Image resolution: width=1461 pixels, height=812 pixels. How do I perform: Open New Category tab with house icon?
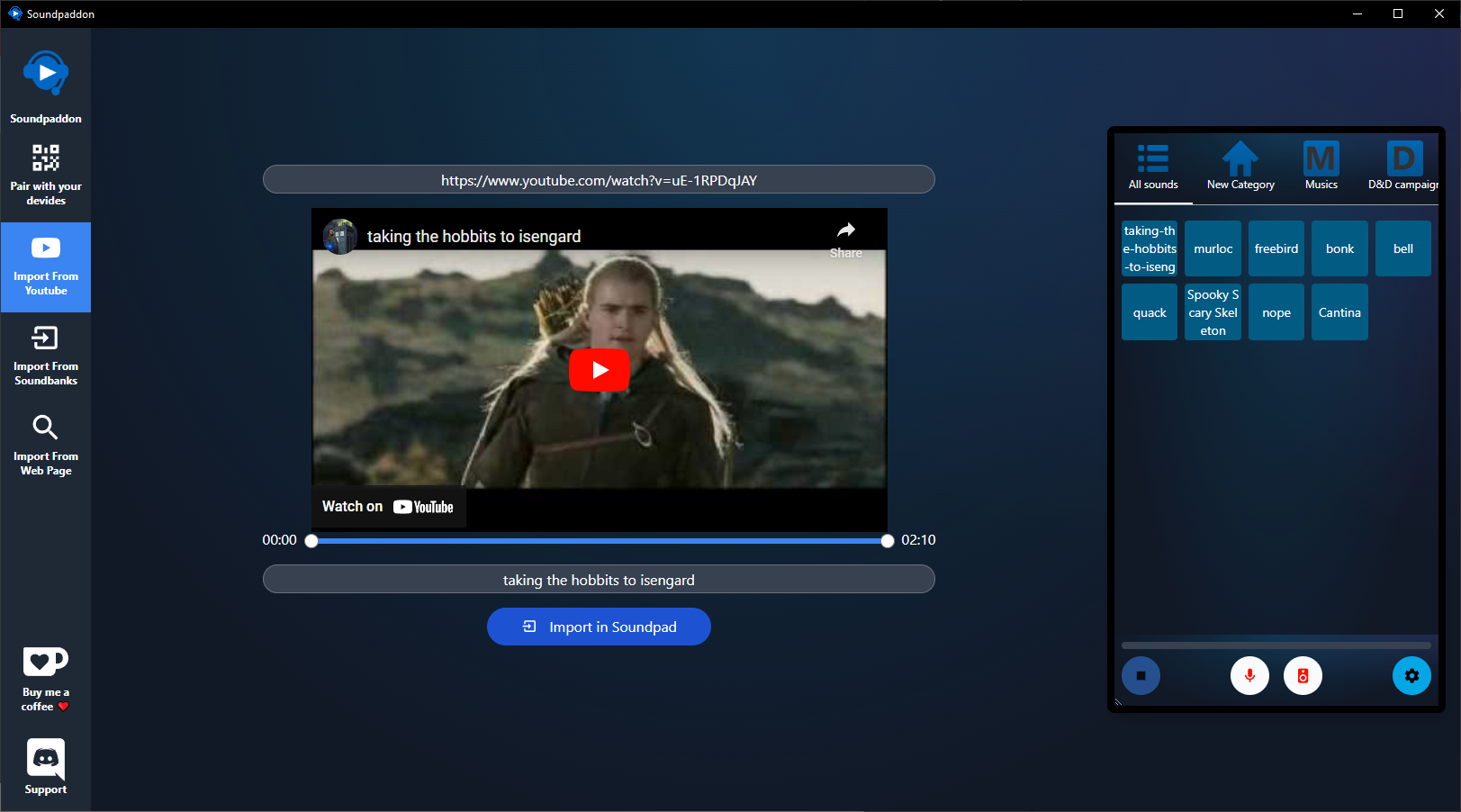click(1240, 167)
